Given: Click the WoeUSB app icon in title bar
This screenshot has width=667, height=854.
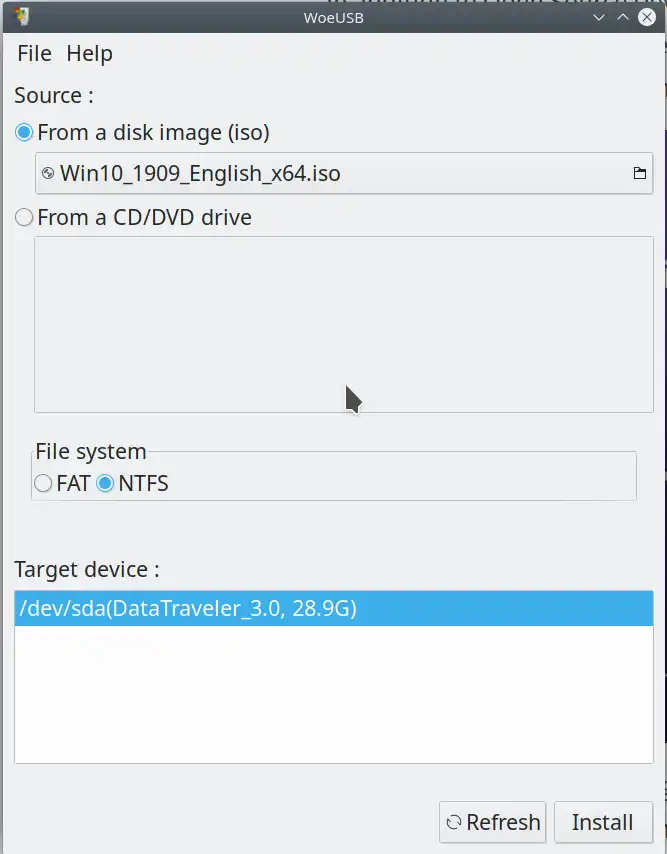Looking at the screenshot, I should (22, 16).
